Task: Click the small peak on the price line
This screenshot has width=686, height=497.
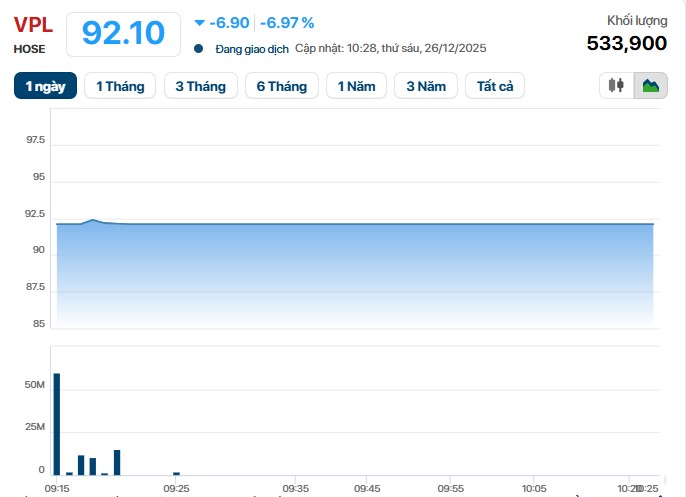Action: 92,219
